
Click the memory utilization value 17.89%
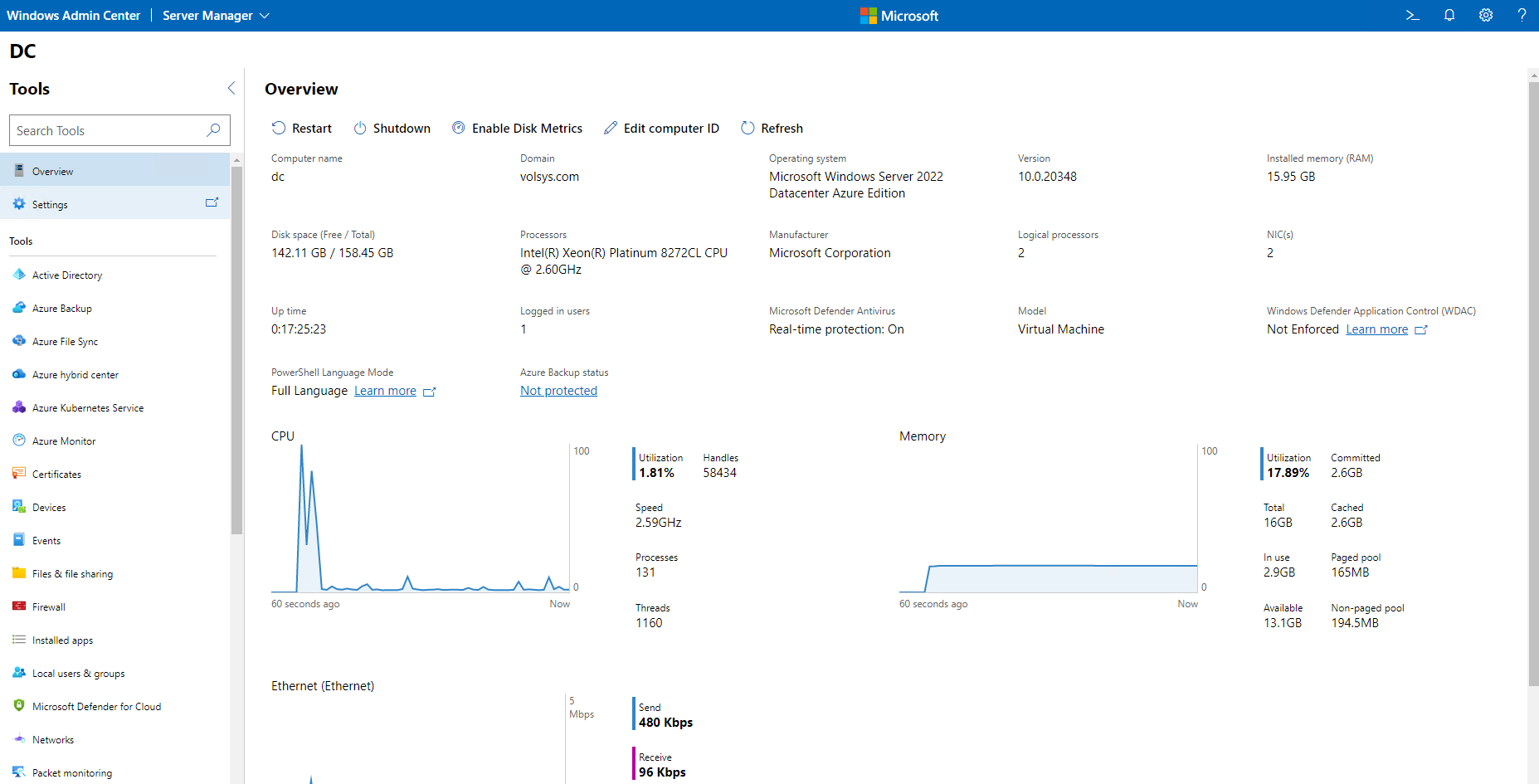pyautogui.click(x=1288, y=473)
